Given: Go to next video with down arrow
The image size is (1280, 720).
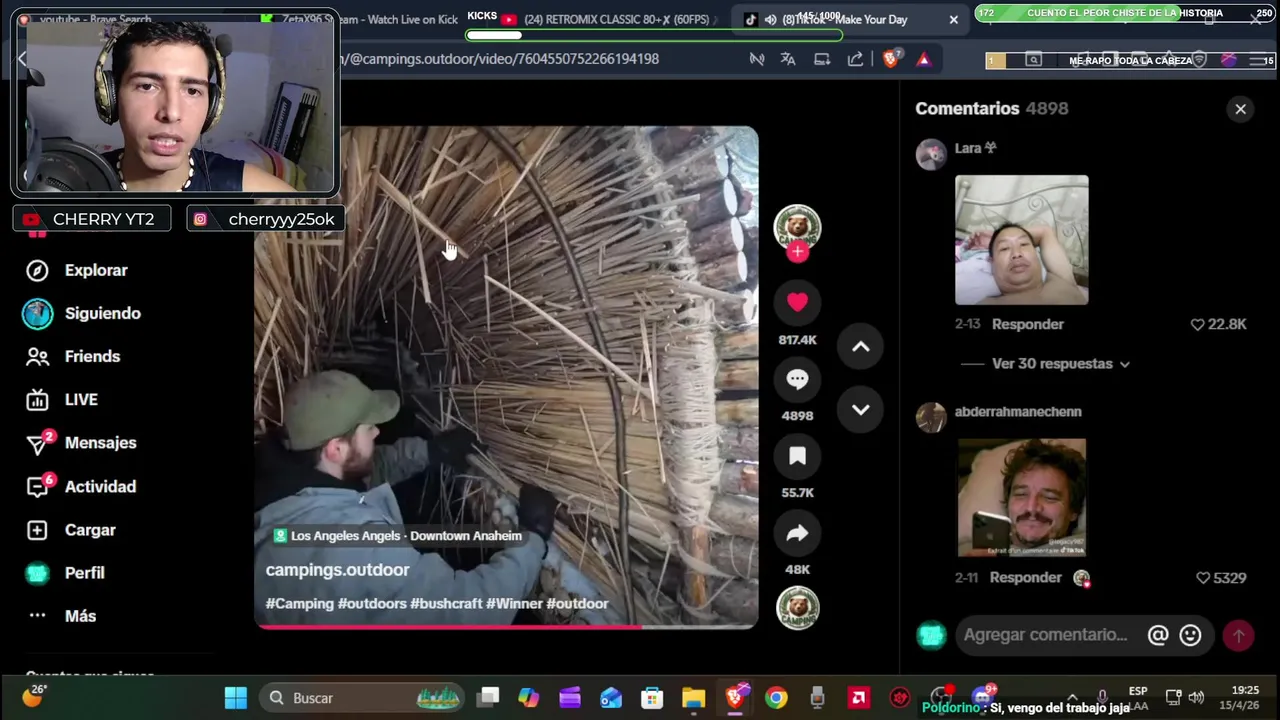Looking at the screenshot, I should (x=860, y=410).
